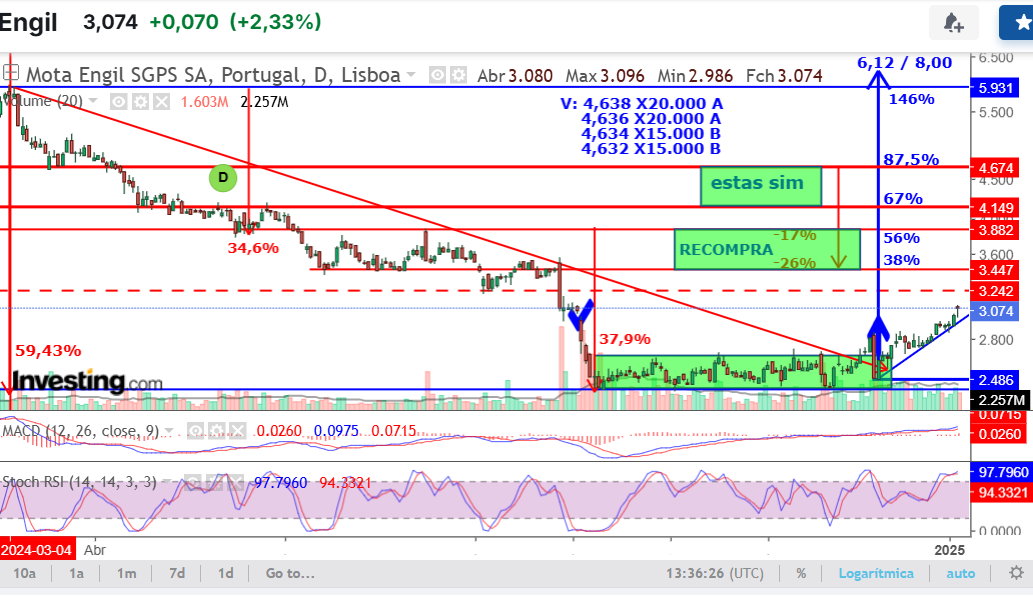Click the 2.486 price line label
Screen dimensions: 1033x596
[995, 380]
